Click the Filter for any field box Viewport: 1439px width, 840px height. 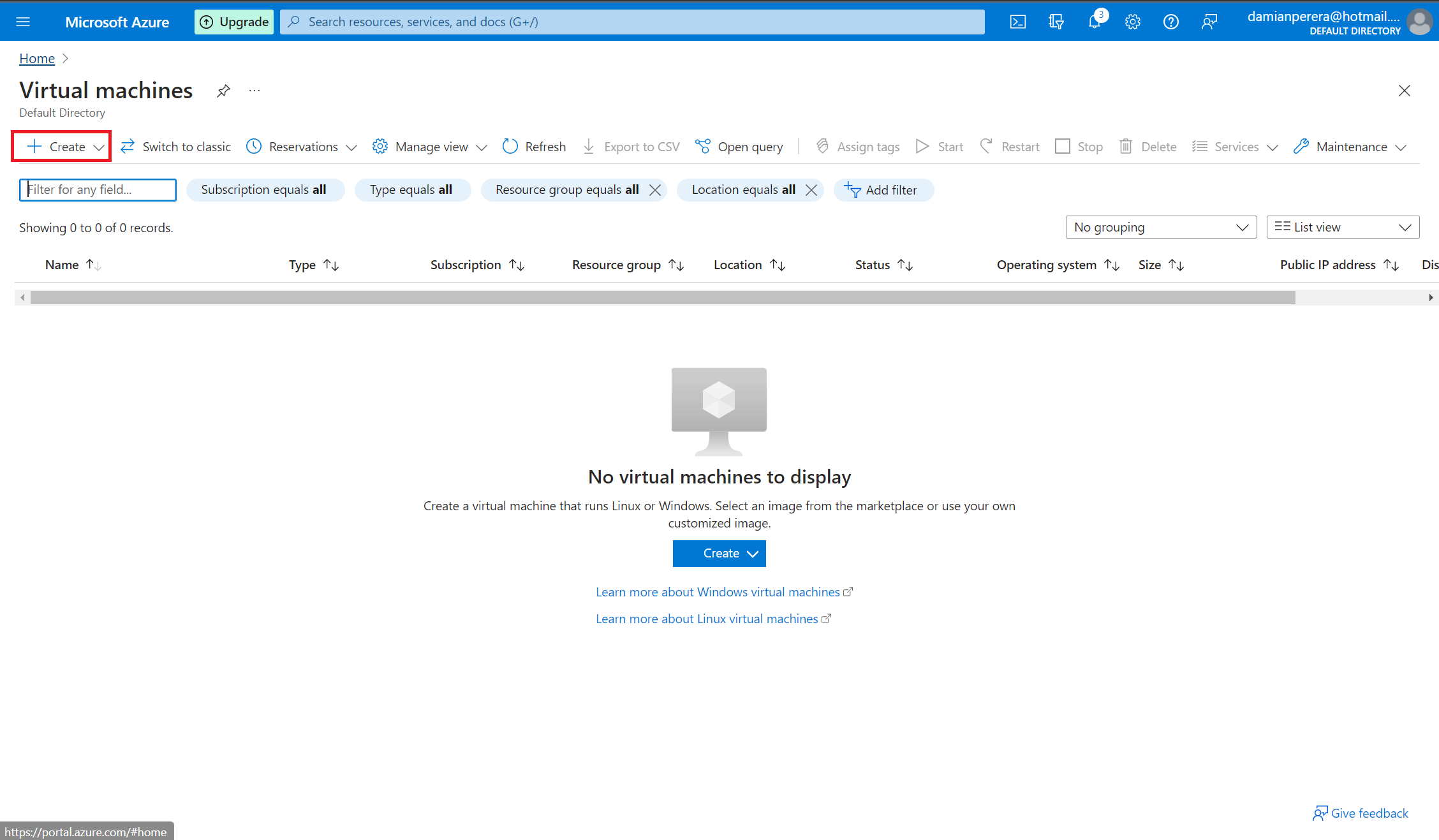[97, 189]
